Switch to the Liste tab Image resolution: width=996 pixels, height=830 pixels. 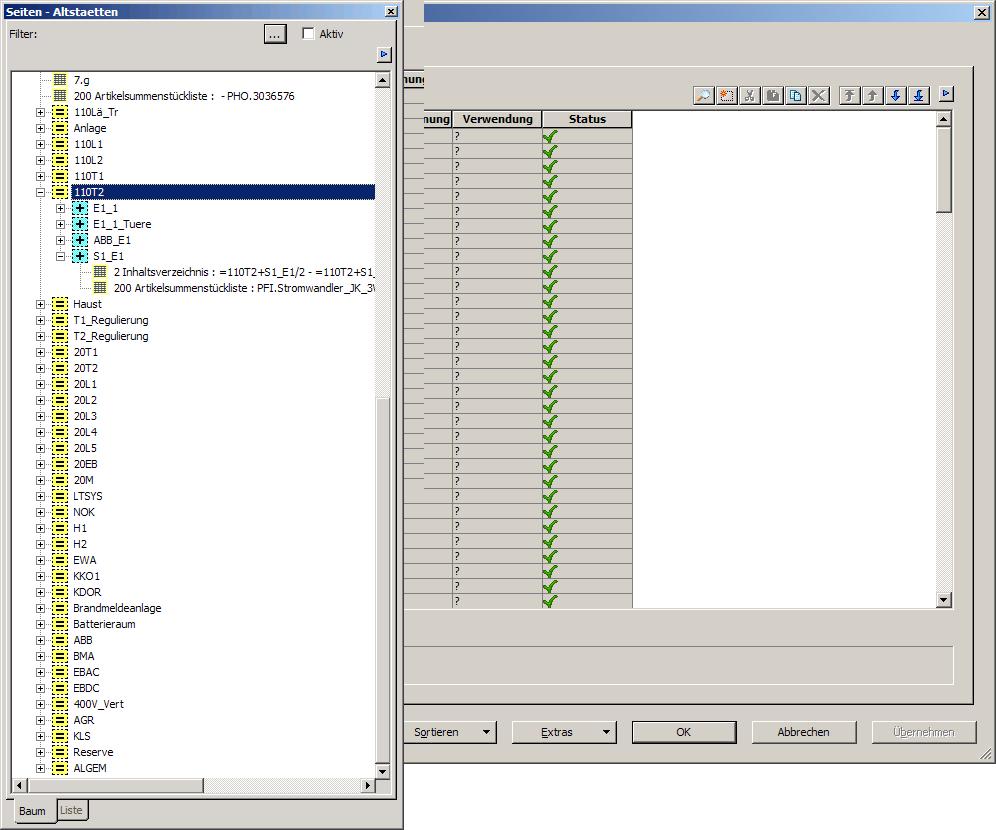71,810
